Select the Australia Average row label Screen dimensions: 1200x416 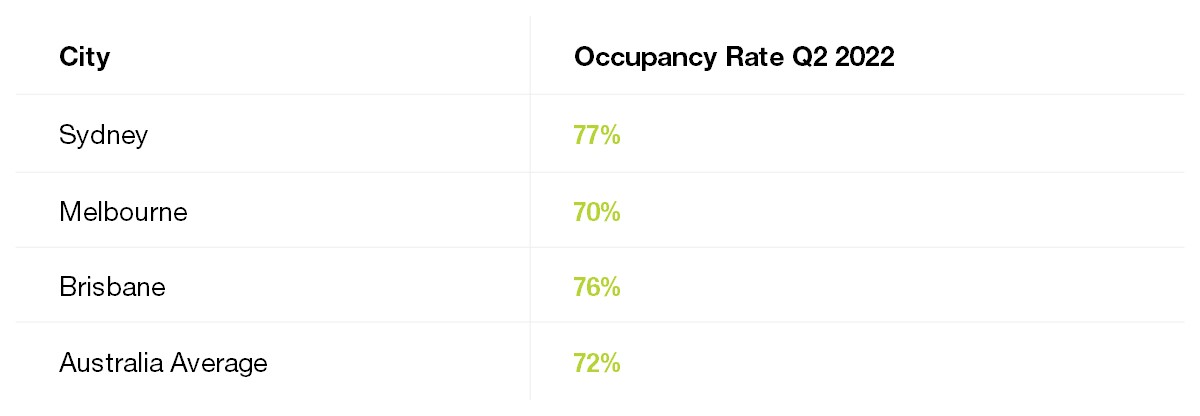tap(163, 363)
